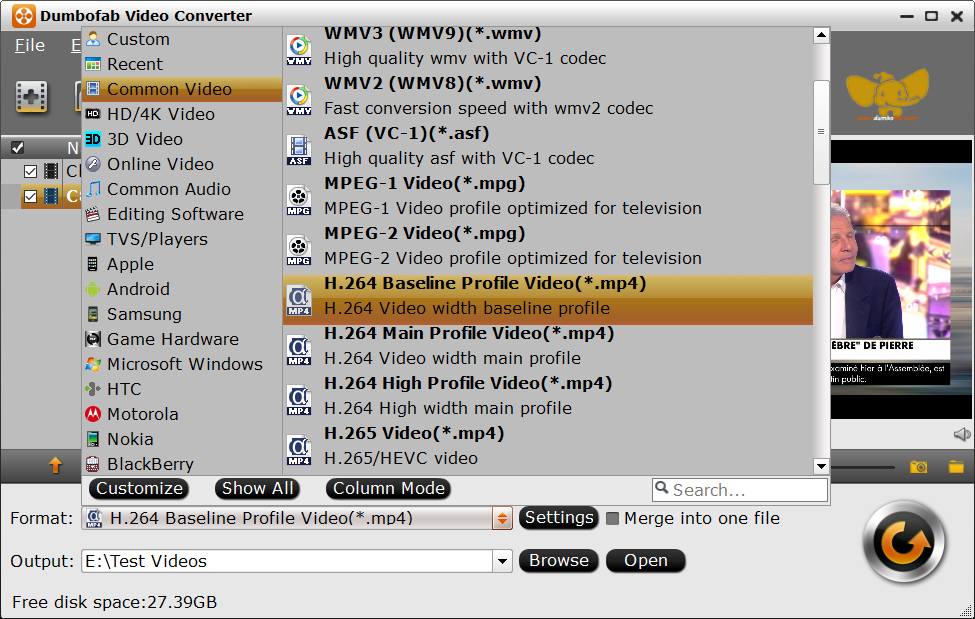The image size is (975, 619).
Task: Start conversion with the round orange button
Action: tap(904, 542)
